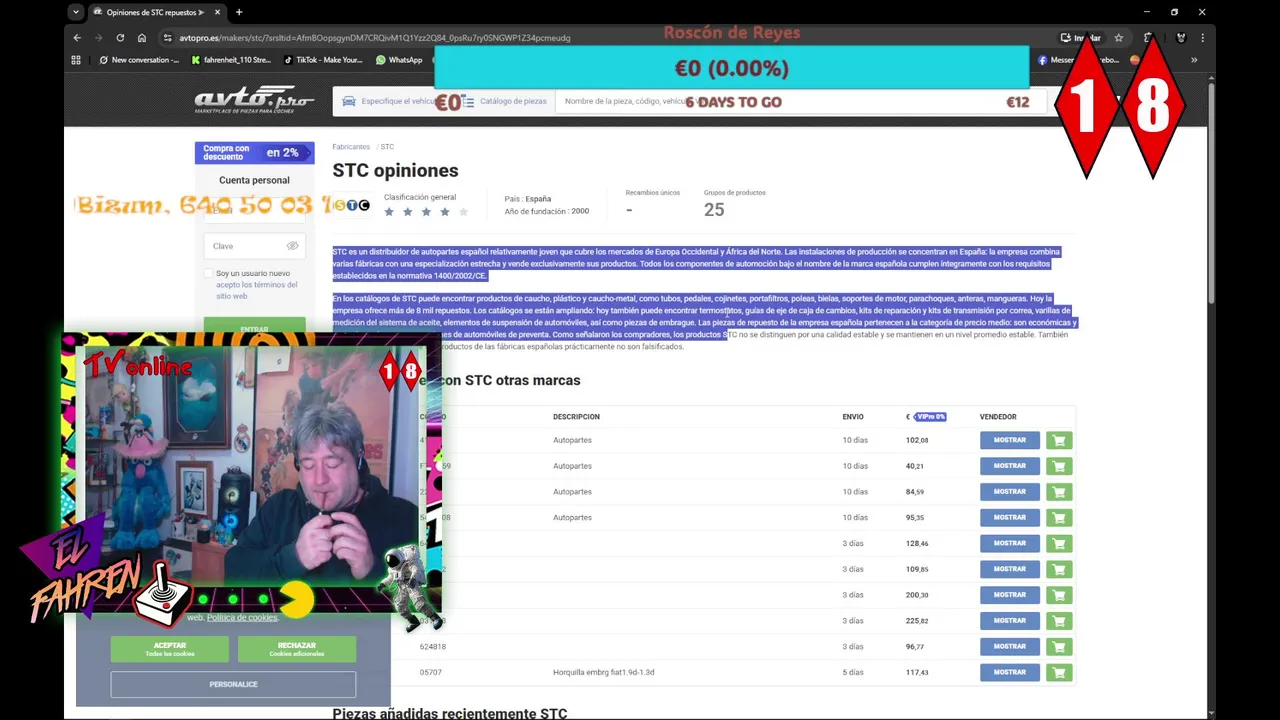Click the star rating under Clasificación general
Screen dimensions: 1280x720
tap(426, 212)
